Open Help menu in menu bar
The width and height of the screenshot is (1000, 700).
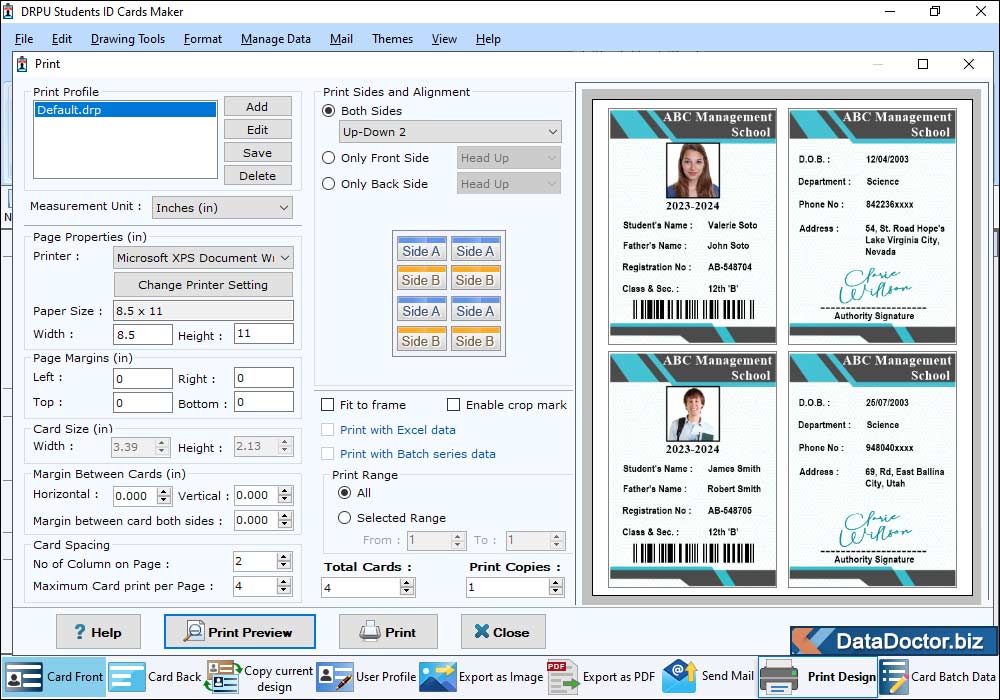click(488, 39)
